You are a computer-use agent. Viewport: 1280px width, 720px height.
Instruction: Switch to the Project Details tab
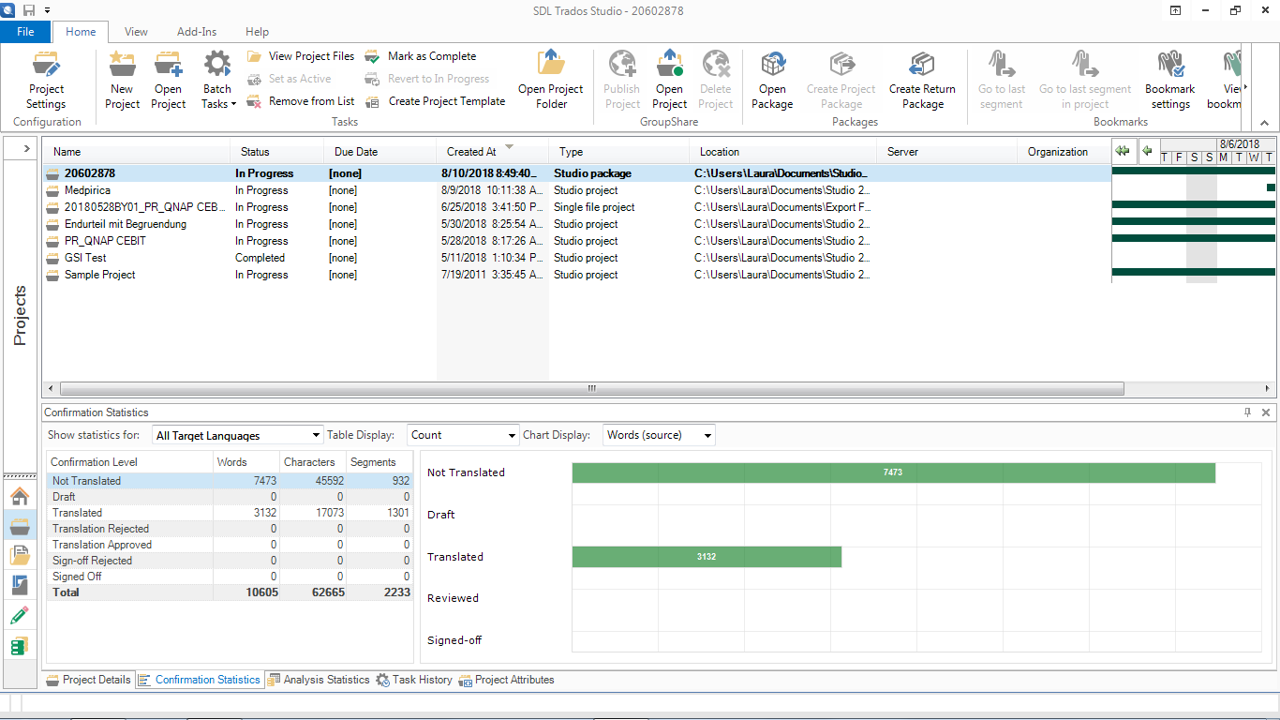[88, 680]
